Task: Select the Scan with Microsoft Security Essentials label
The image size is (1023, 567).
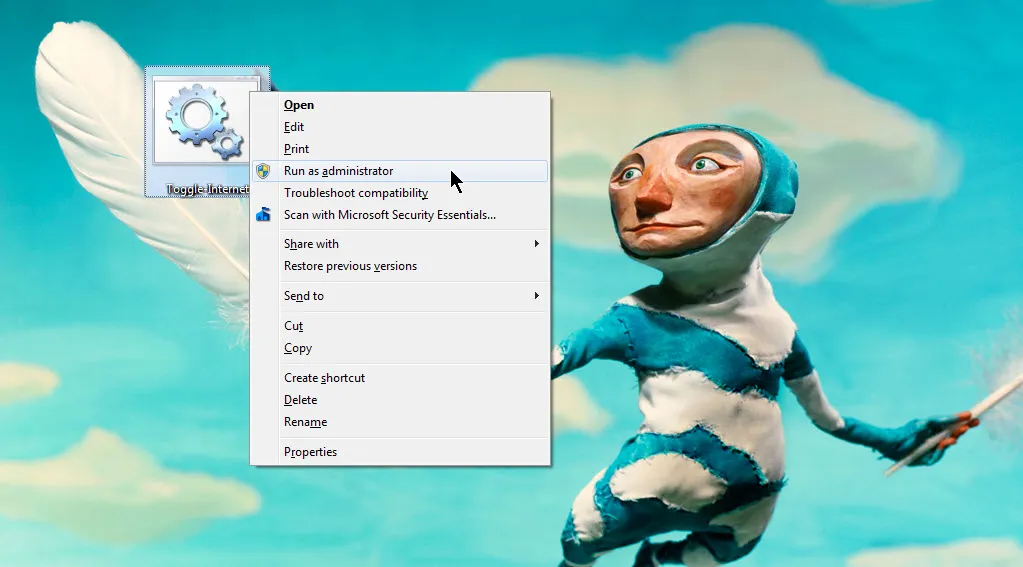Action: click(x=389, y=215)
